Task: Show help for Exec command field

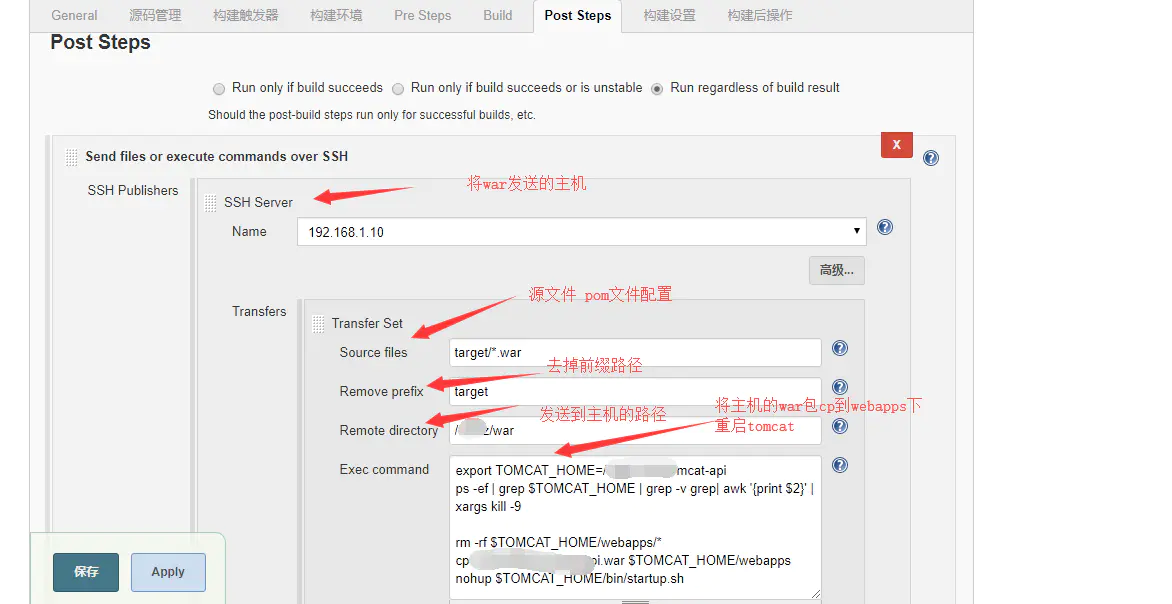Action: coord(840,465)
